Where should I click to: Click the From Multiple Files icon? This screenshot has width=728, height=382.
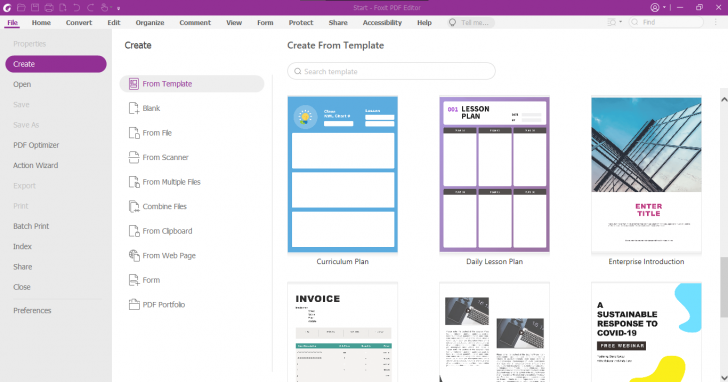134,182
